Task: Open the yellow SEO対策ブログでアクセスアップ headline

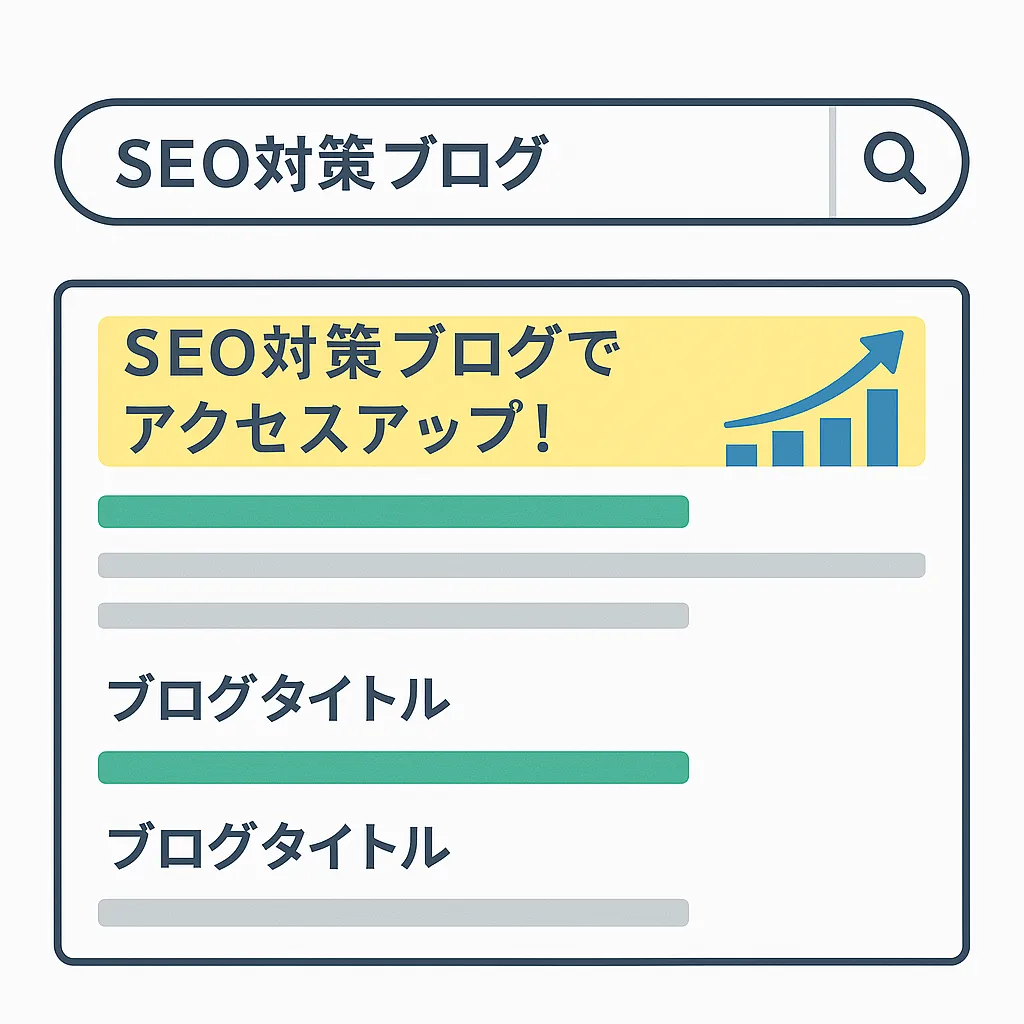Action: coord(371,390)
